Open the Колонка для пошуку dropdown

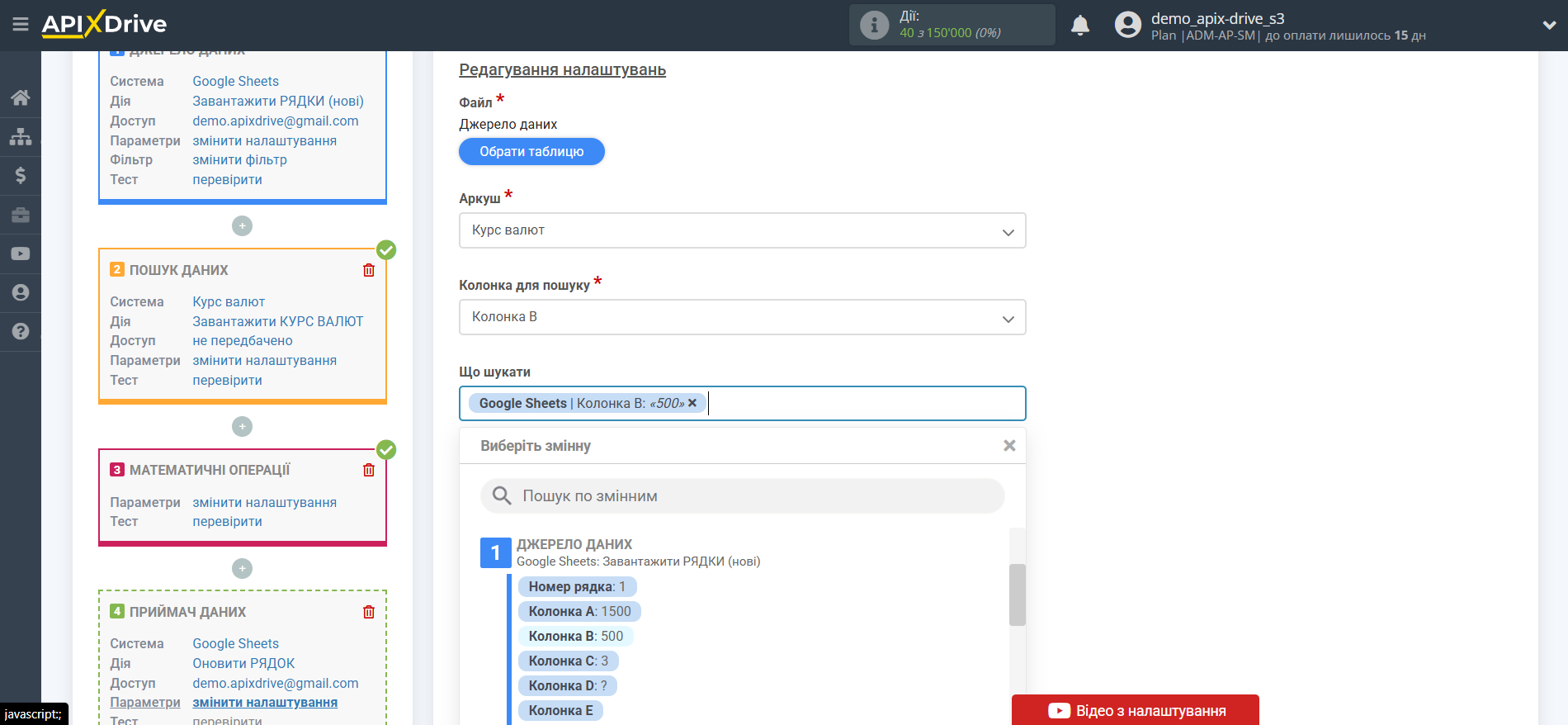(742, 317)
